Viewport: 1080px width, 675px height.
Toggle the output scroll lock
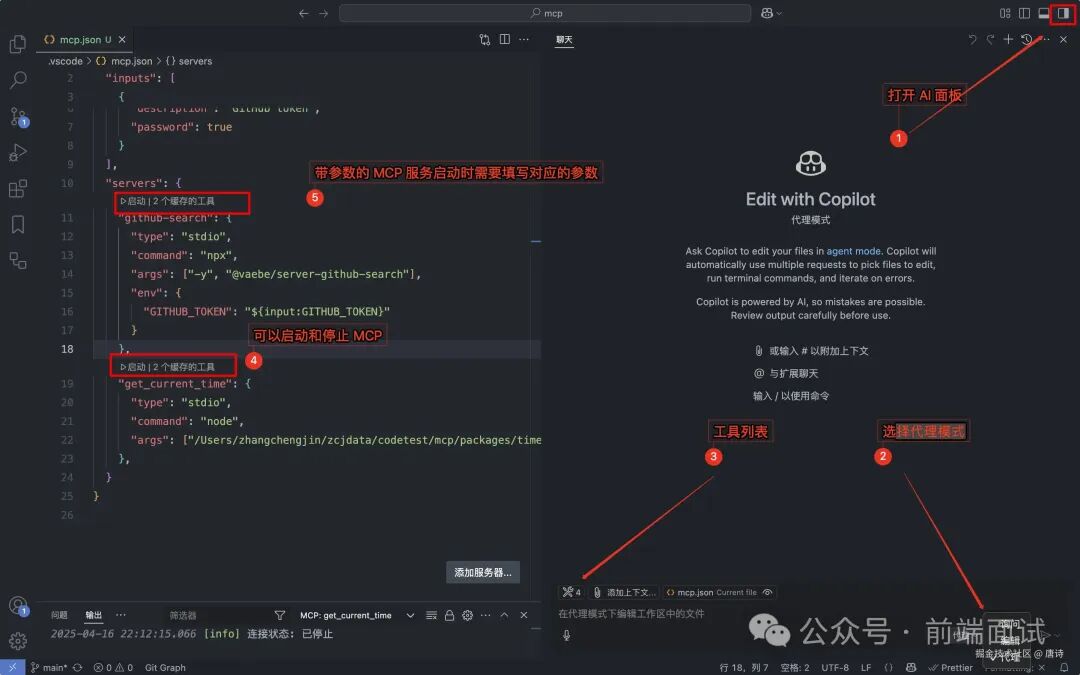(449, 615)
